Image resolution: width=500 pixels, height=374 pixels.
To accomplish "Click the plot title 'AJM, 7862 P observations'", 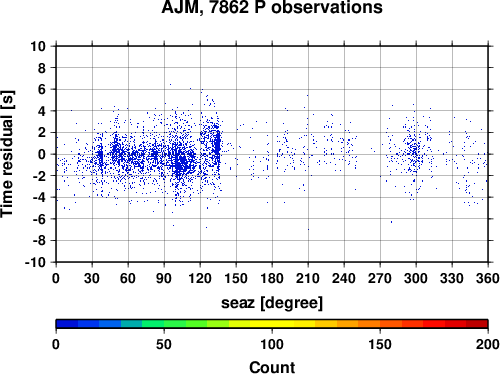I will [x=272, y=7].
